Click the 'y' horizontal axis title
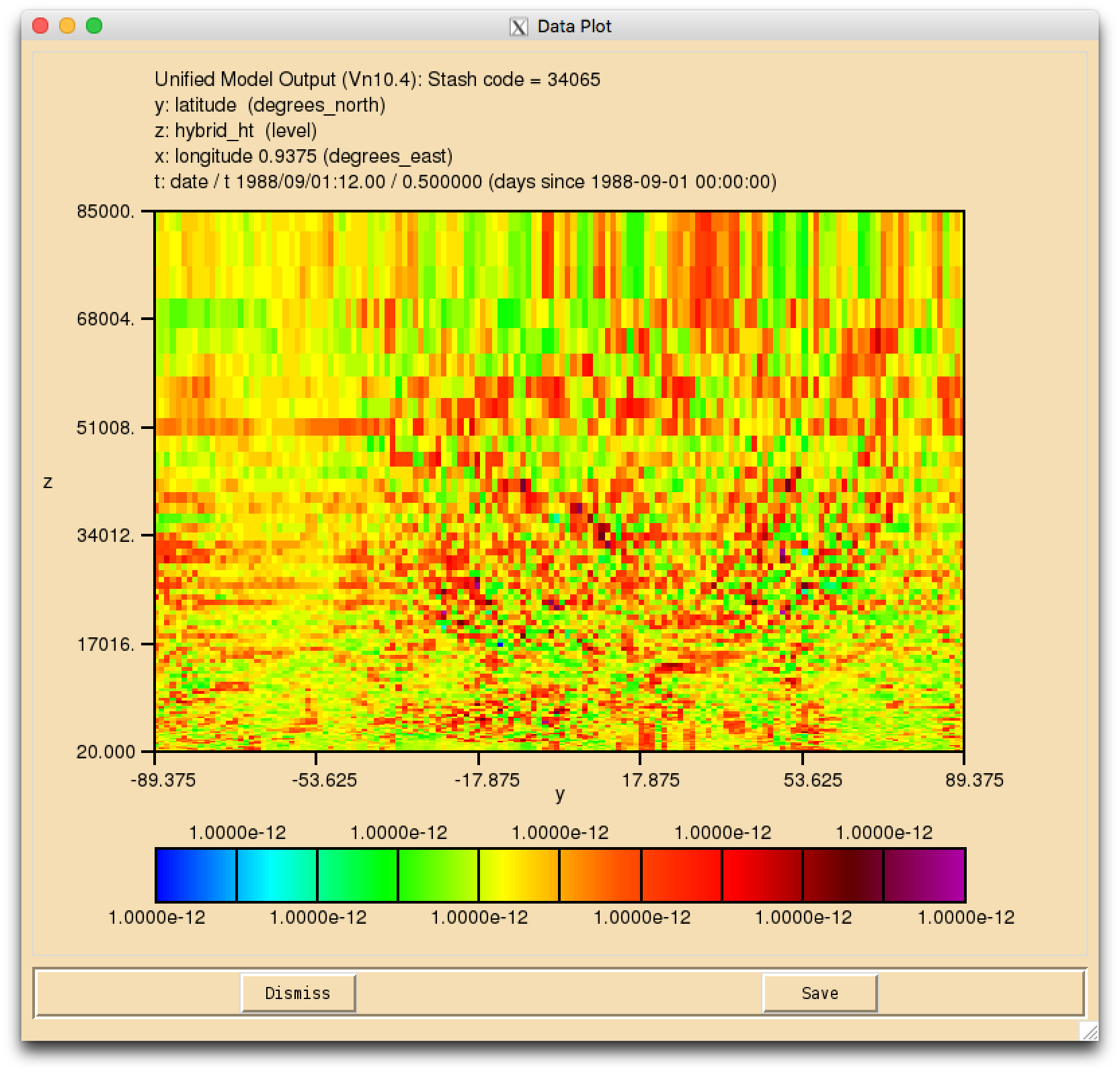Screen dimensions: 1120x1073 (560, 795)
